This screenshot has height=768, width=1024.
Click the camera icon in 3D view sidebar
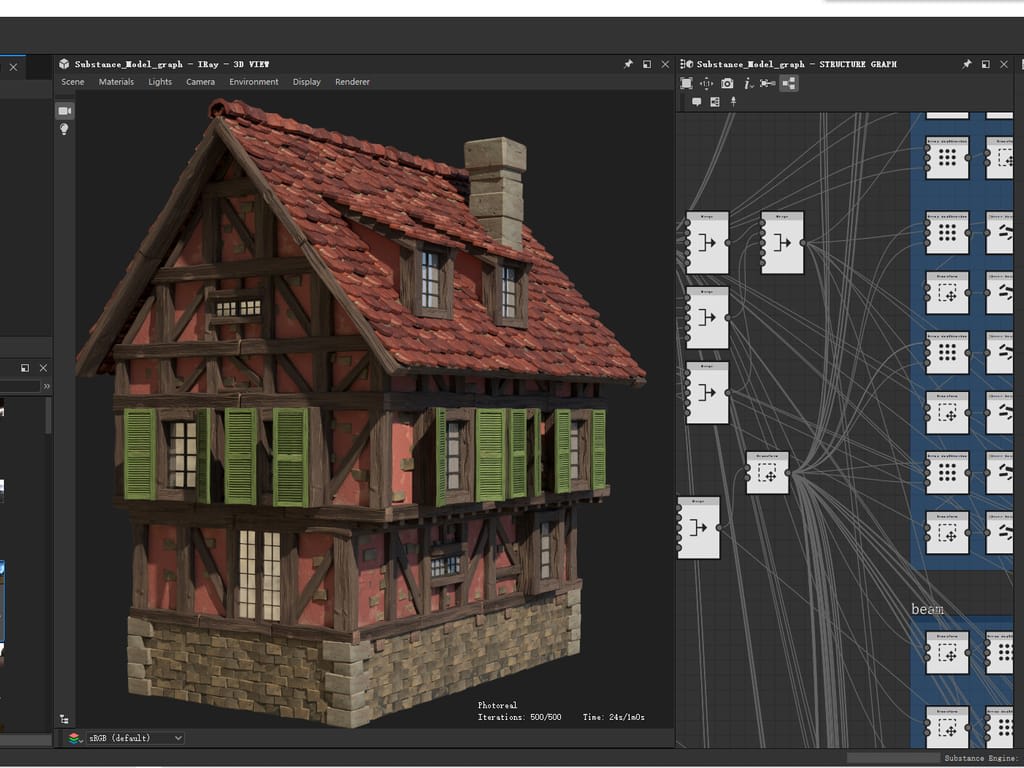tap(64, 110)
